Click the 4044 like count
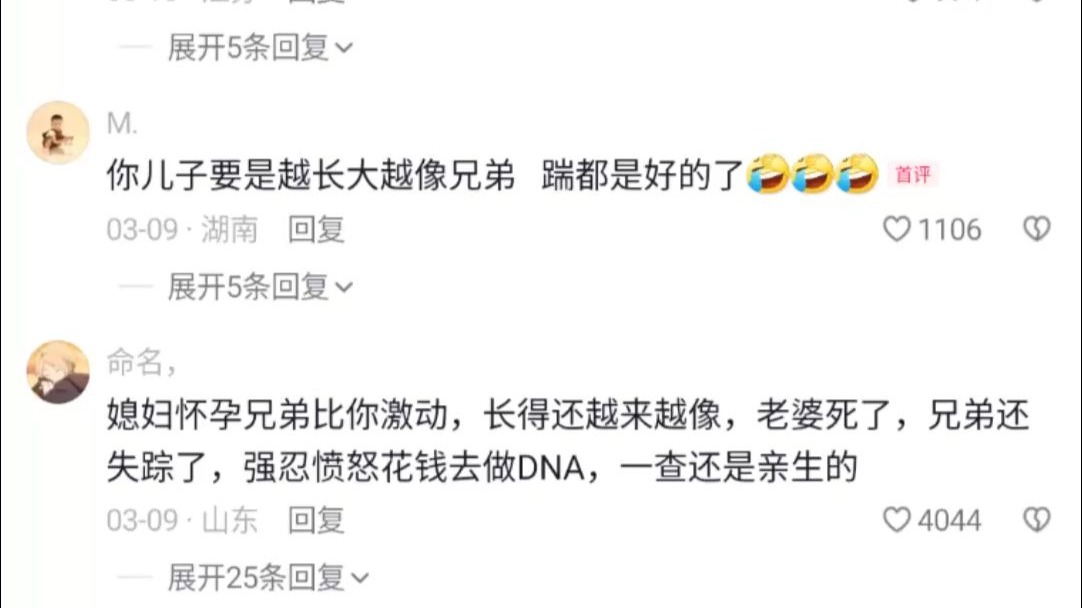 tap(950, 520)
